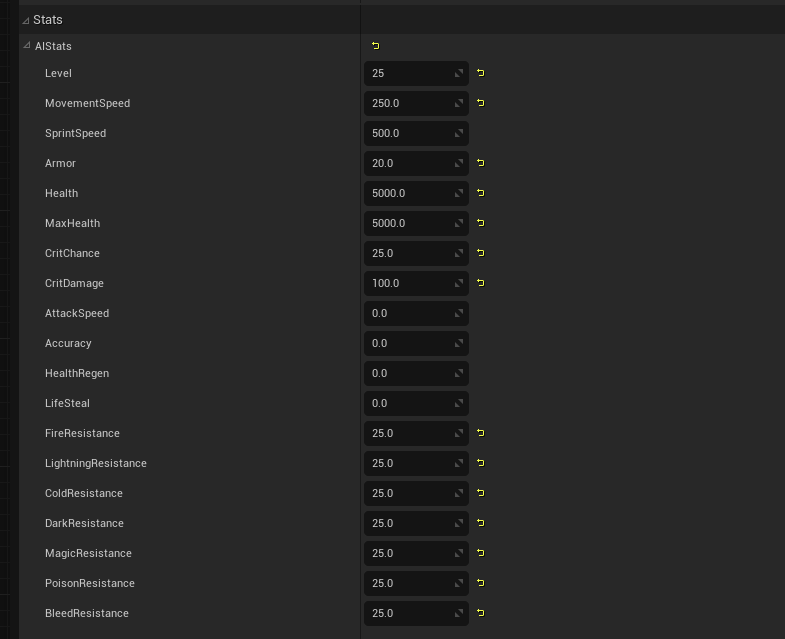Edit the HealthRegen value field
Screen dimensions: 785x639
[x=416, y=374]
